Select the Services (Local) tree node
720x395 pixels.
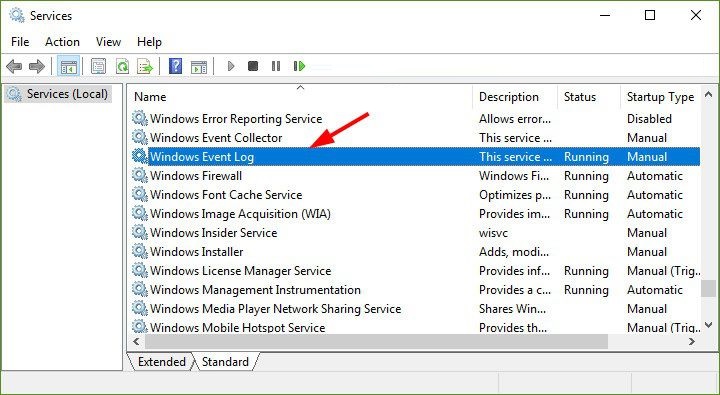click(58, 94)
